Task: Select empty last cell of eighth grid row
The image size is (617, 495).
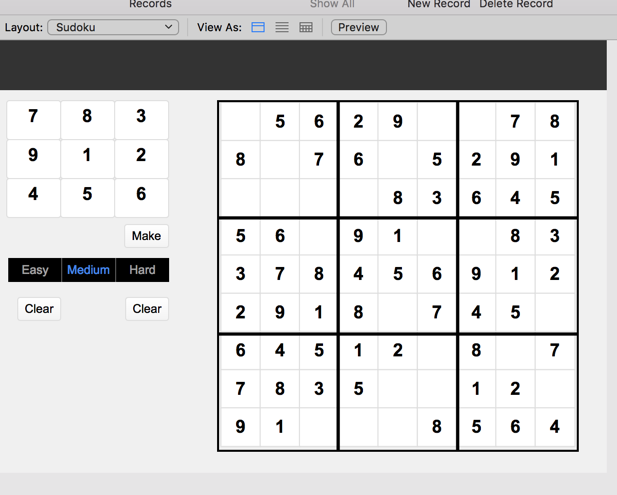Action: tap(555, 388)
